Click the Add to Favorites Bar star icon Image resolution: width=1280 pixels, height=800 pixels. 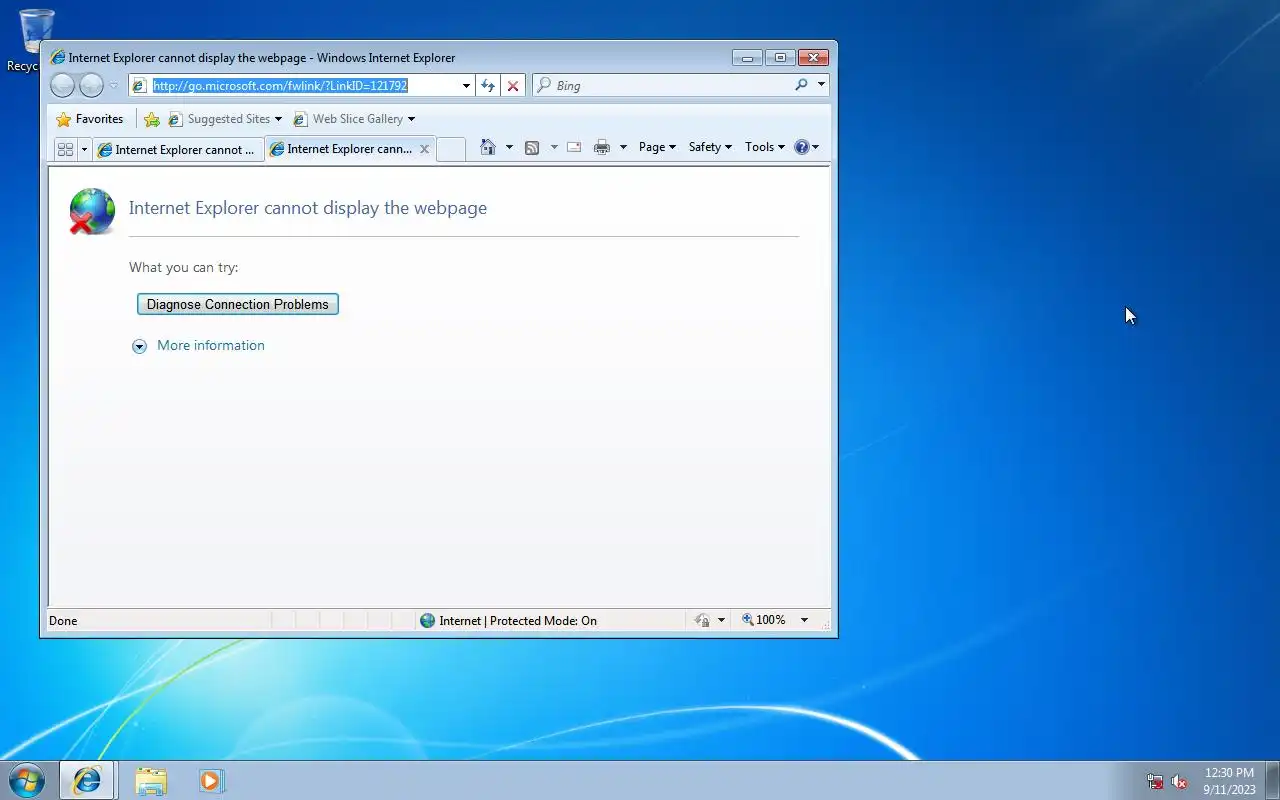[152, 119]
